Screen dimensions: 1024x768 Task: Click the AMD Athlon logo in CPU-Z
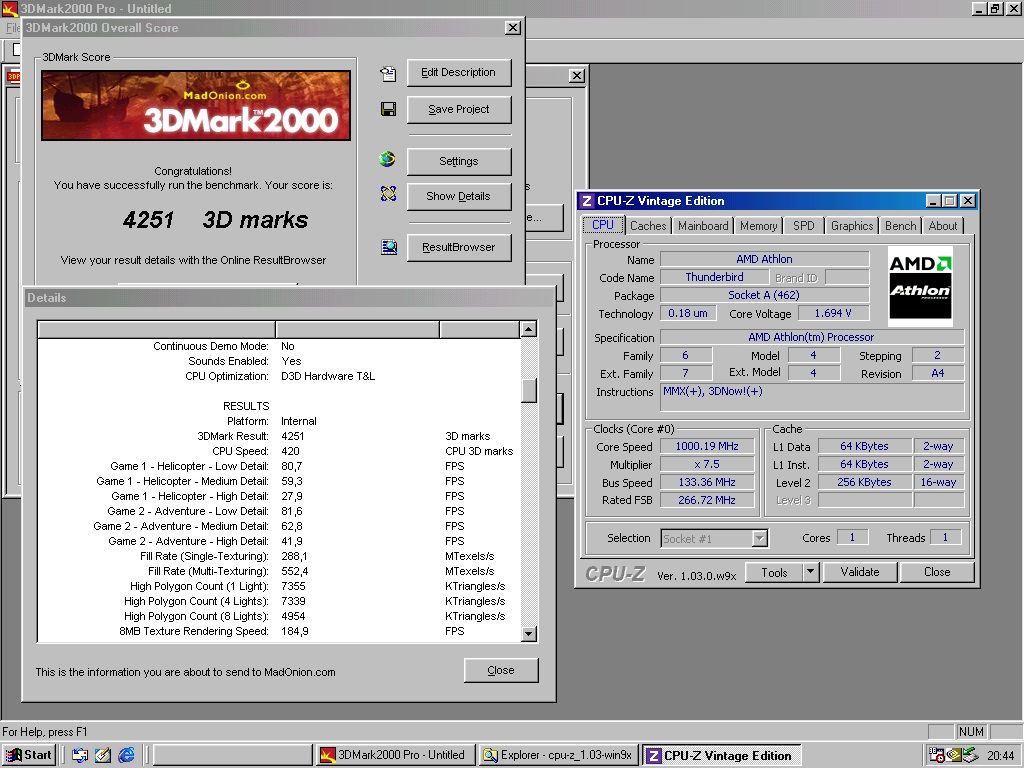click(920, 286)
